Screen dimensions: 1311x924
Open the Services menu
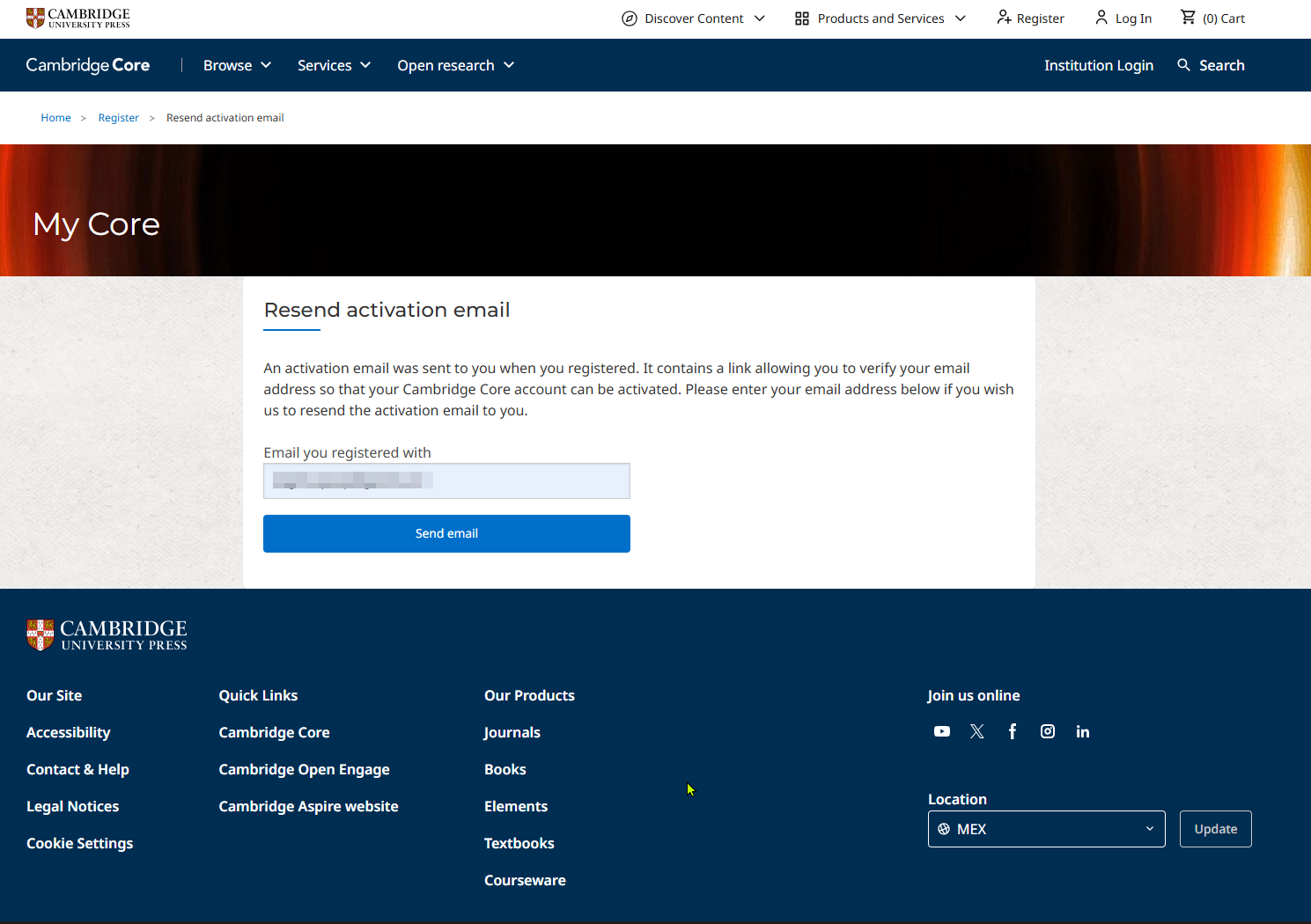[335, 65]
